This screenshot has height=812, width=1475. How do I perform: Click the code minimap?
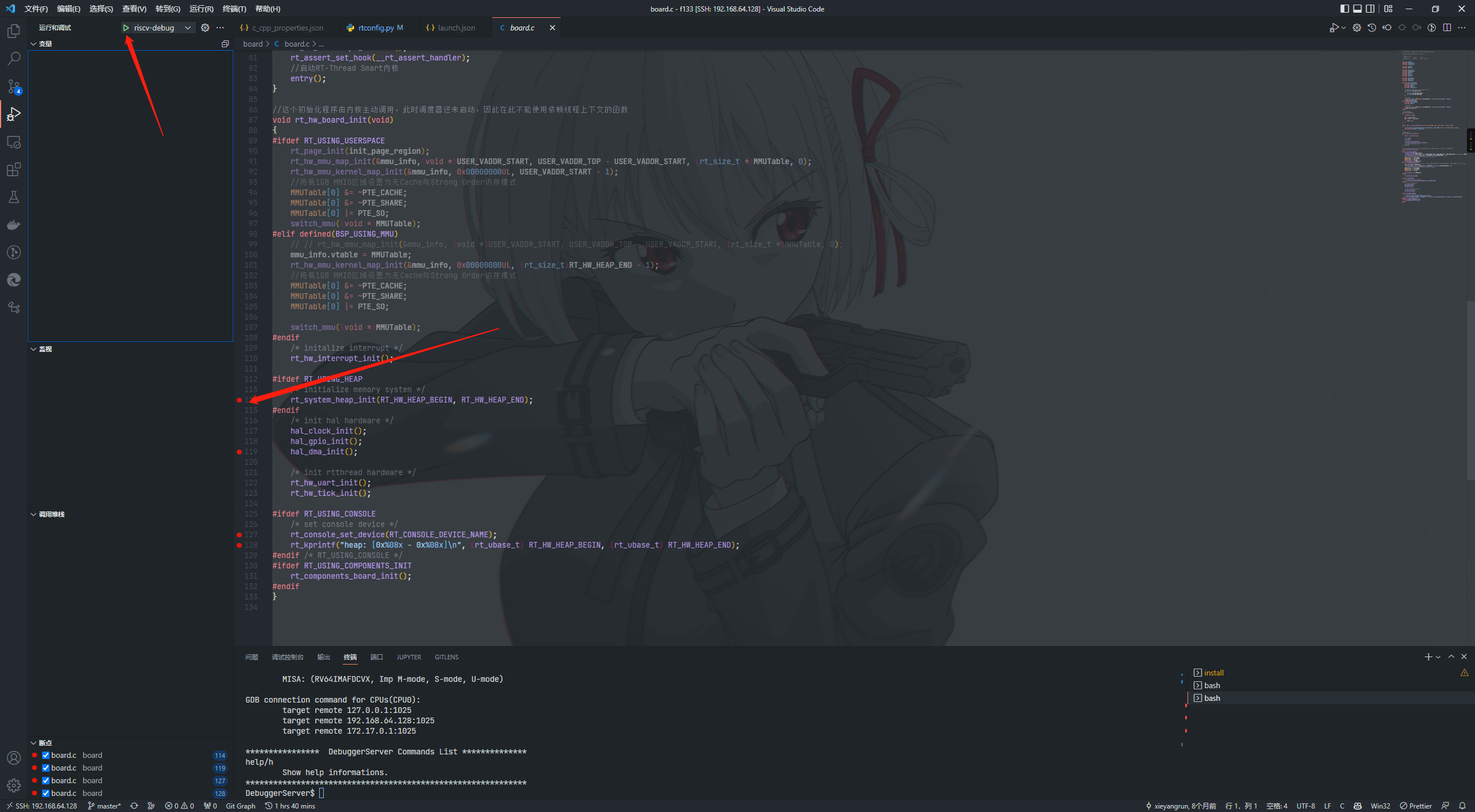[1434, 127]
